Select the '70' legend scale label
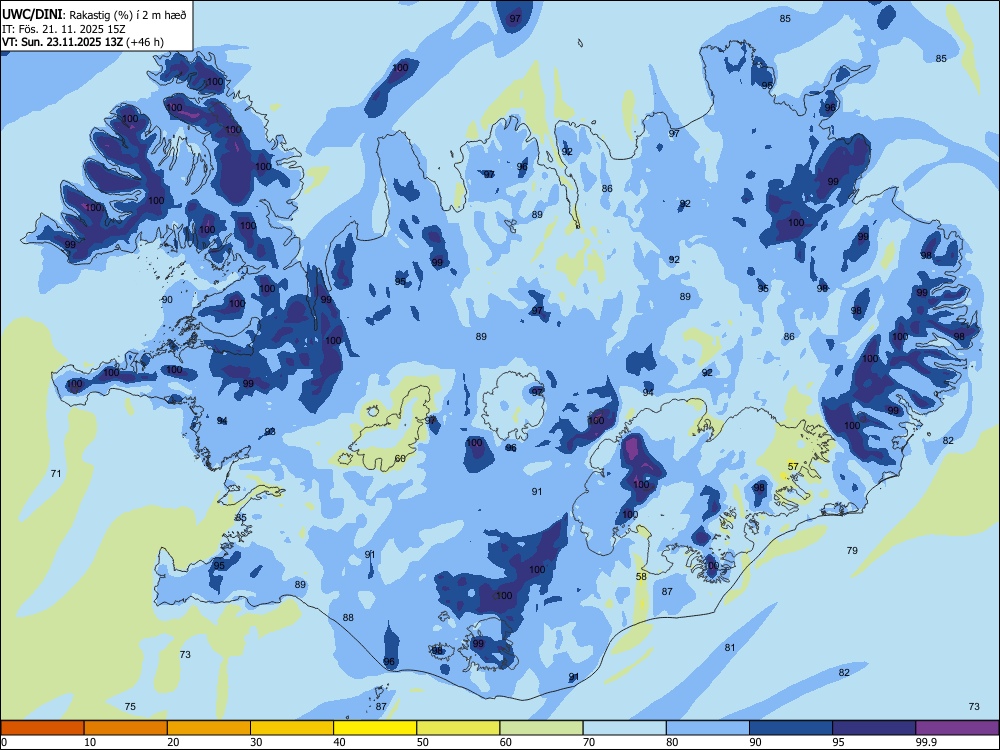This screenshot has width=1000, height=750. 589,742
